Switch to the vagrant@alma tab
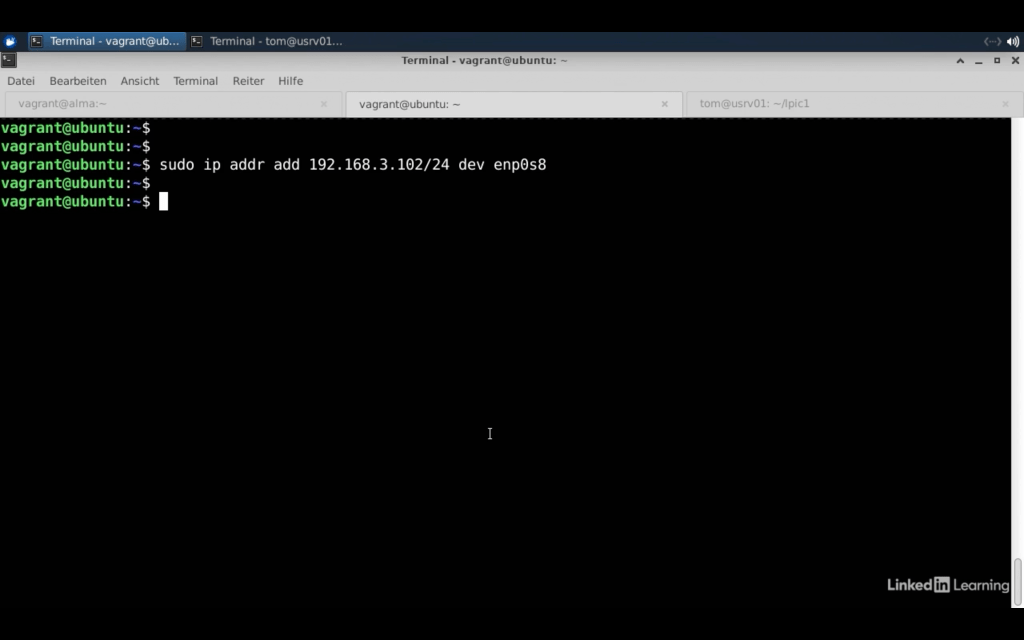Screen dimensions: 1024x640 [150, 104]
